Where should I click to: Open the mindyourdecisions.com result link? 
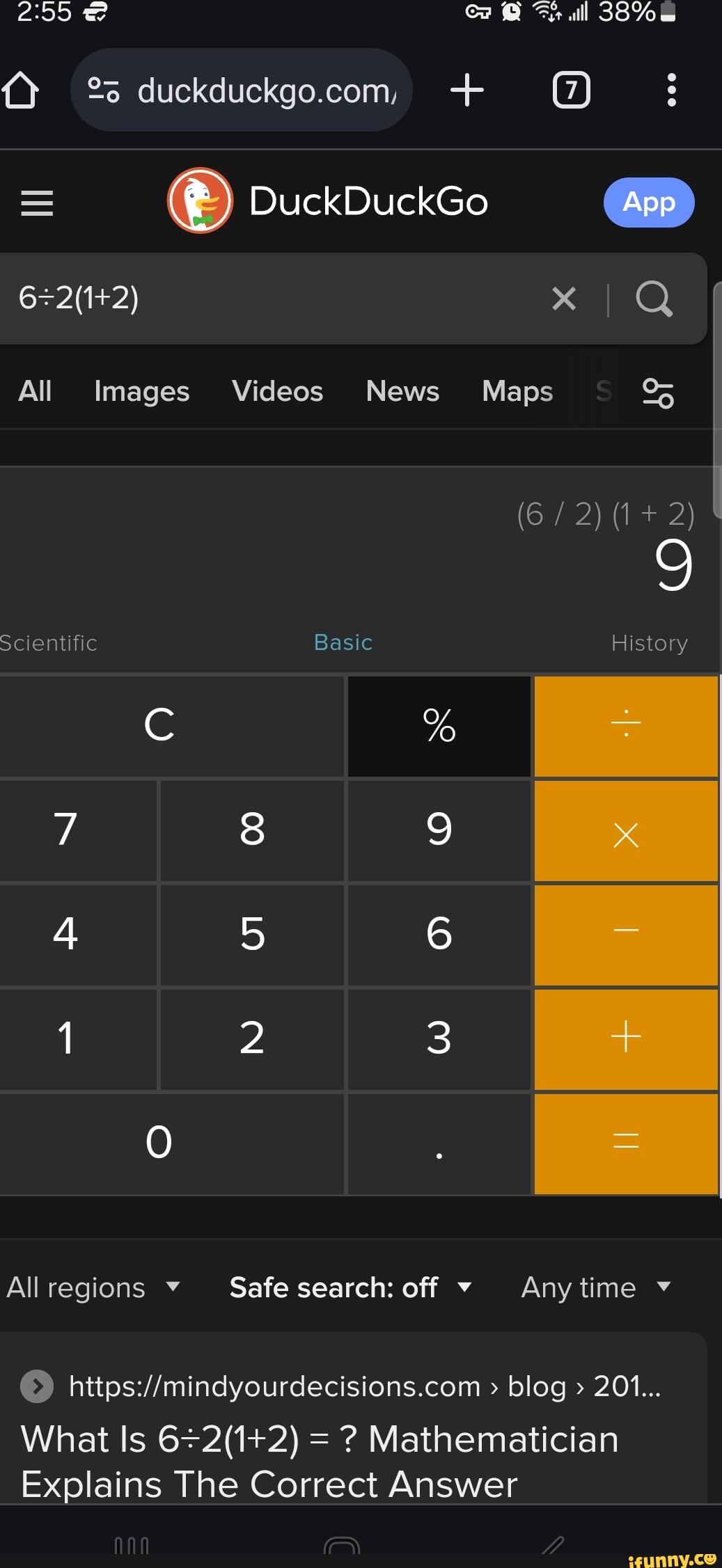point(320,1461)
